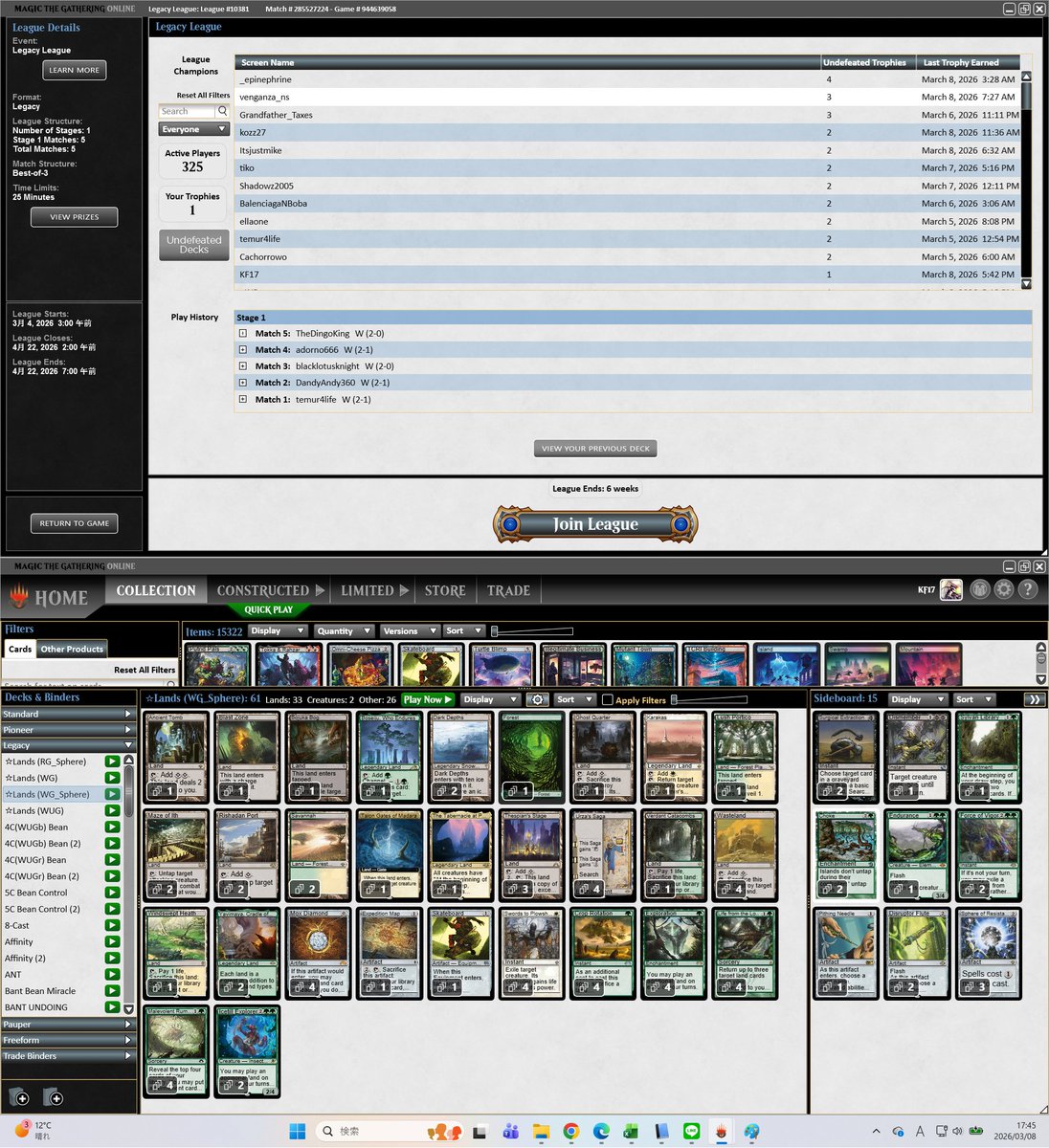The height and width of the screenshot is (1148, 1049).
Task: Click Reset All Filters in collection filters
Action: coord(145,670)
